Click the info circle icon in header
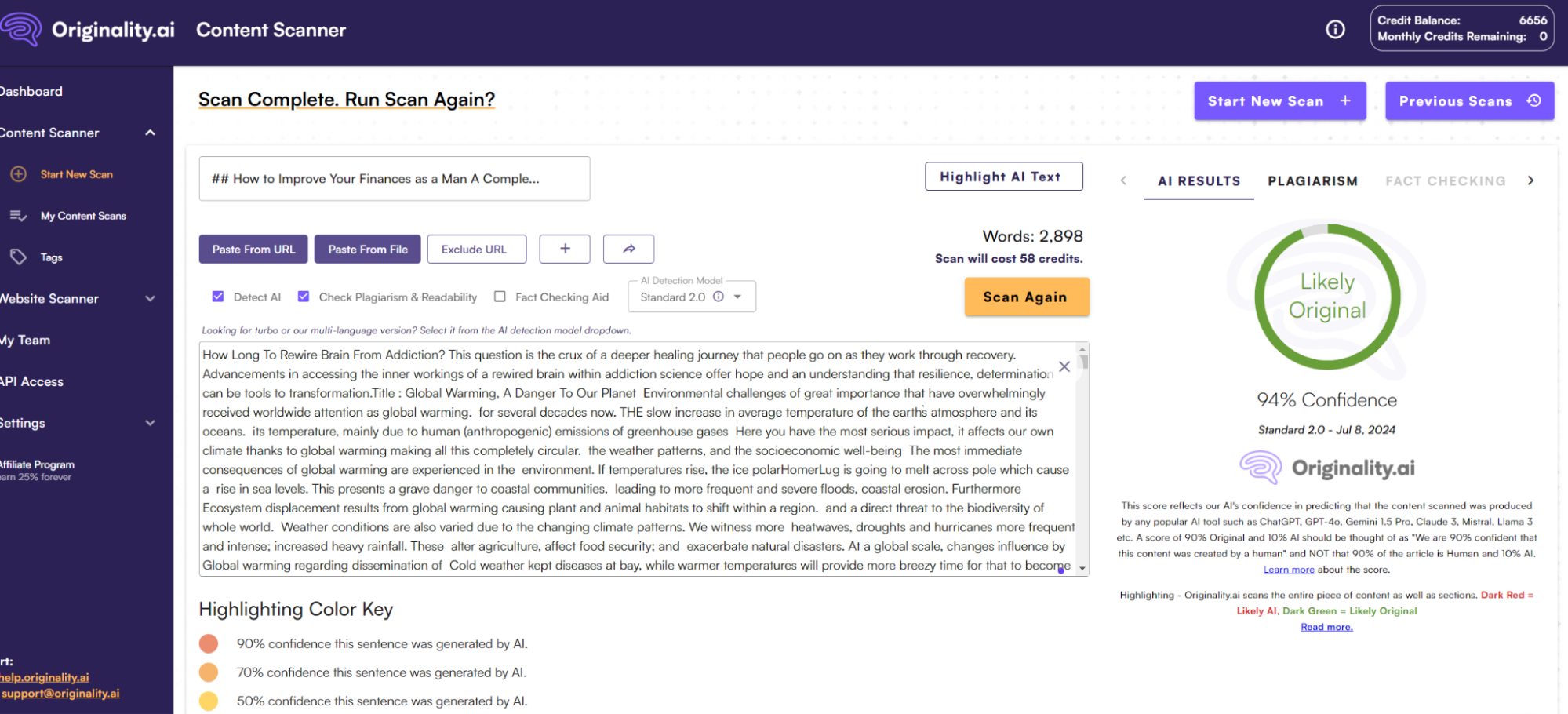1568x714 pixels. [1335, 29]
